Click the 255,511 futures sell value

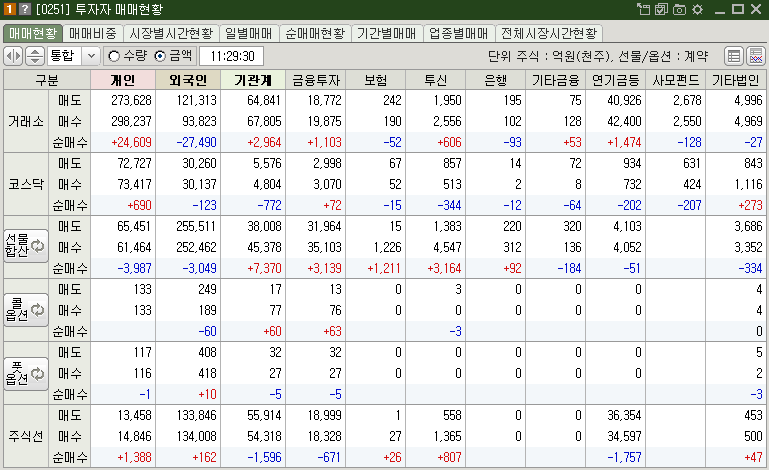196,227
